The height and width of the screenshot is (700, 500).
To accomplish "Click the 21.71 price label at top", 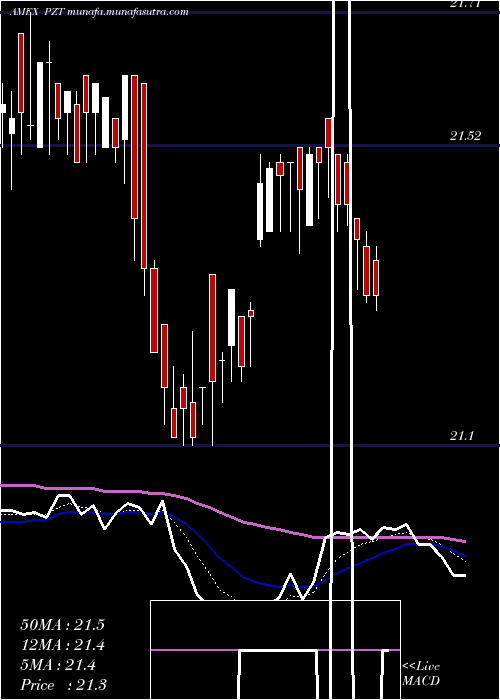I will [466, 4].
